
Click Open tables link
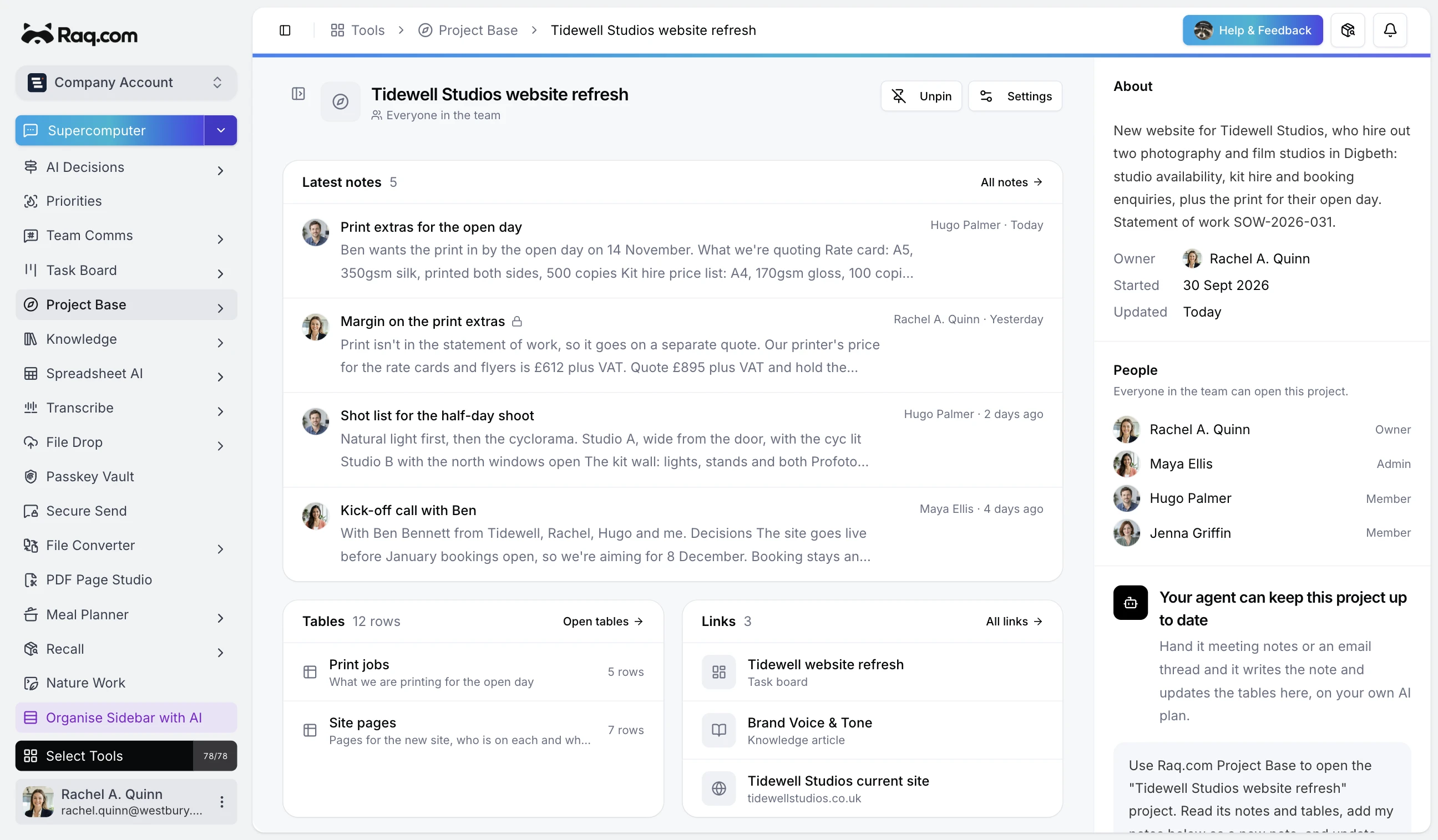pos(602,621)
